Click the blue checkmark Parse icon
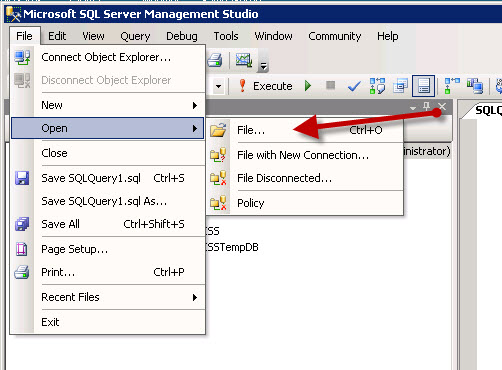502x370 pixels. pos(354,86)
